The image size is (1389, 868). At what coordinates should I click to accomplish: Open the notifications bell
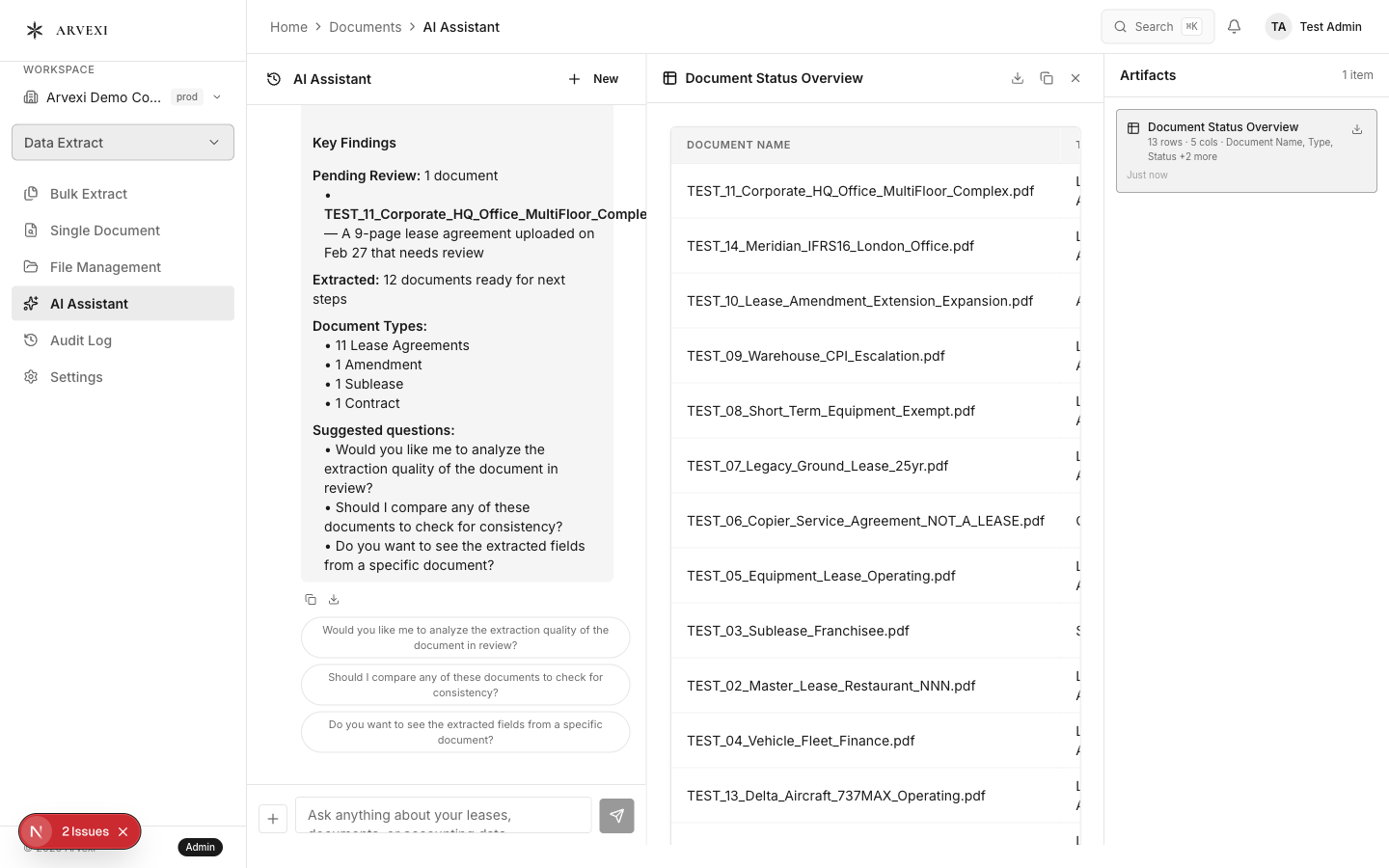click(1234, 26)
